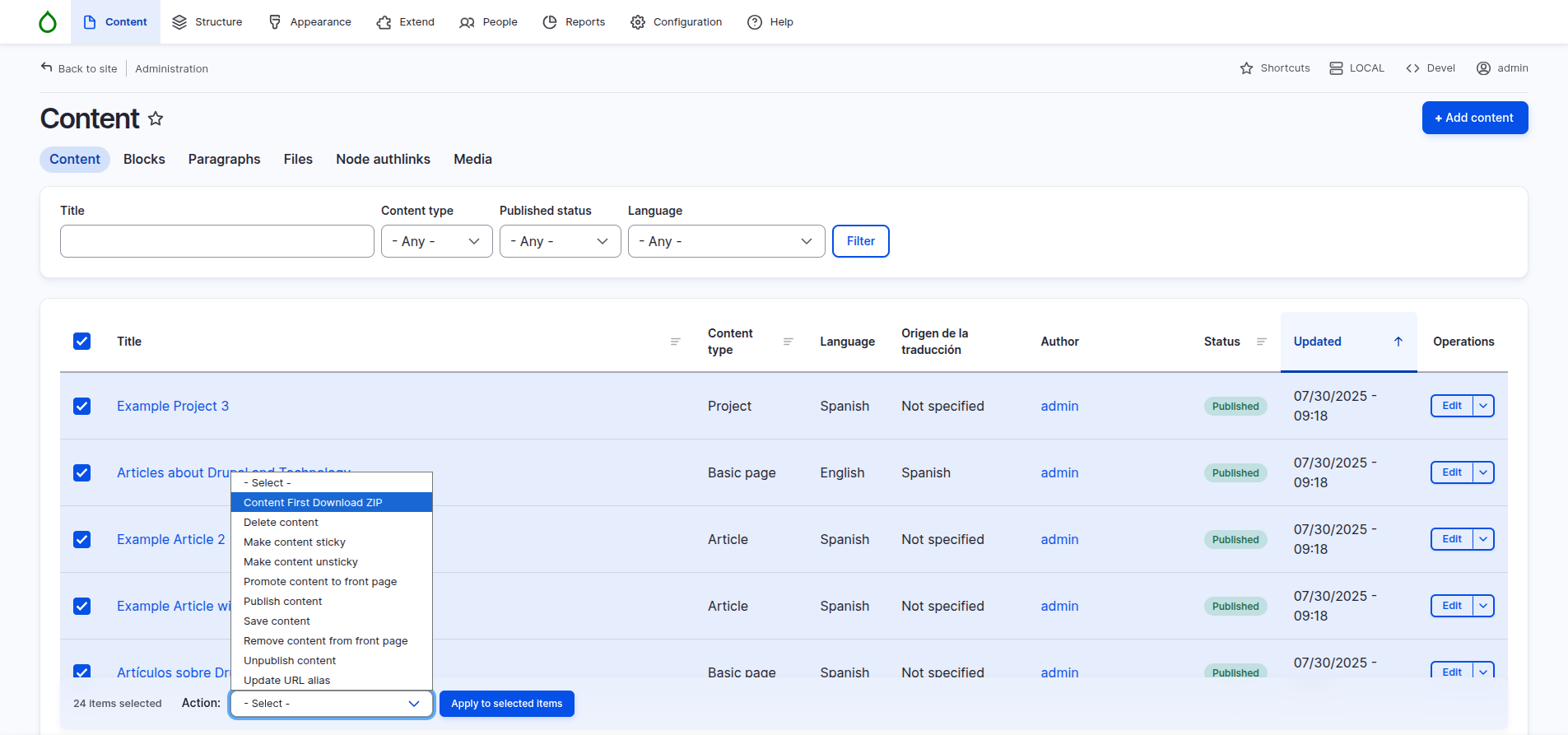Click the admin author link in first row

tap(1059, 406)
